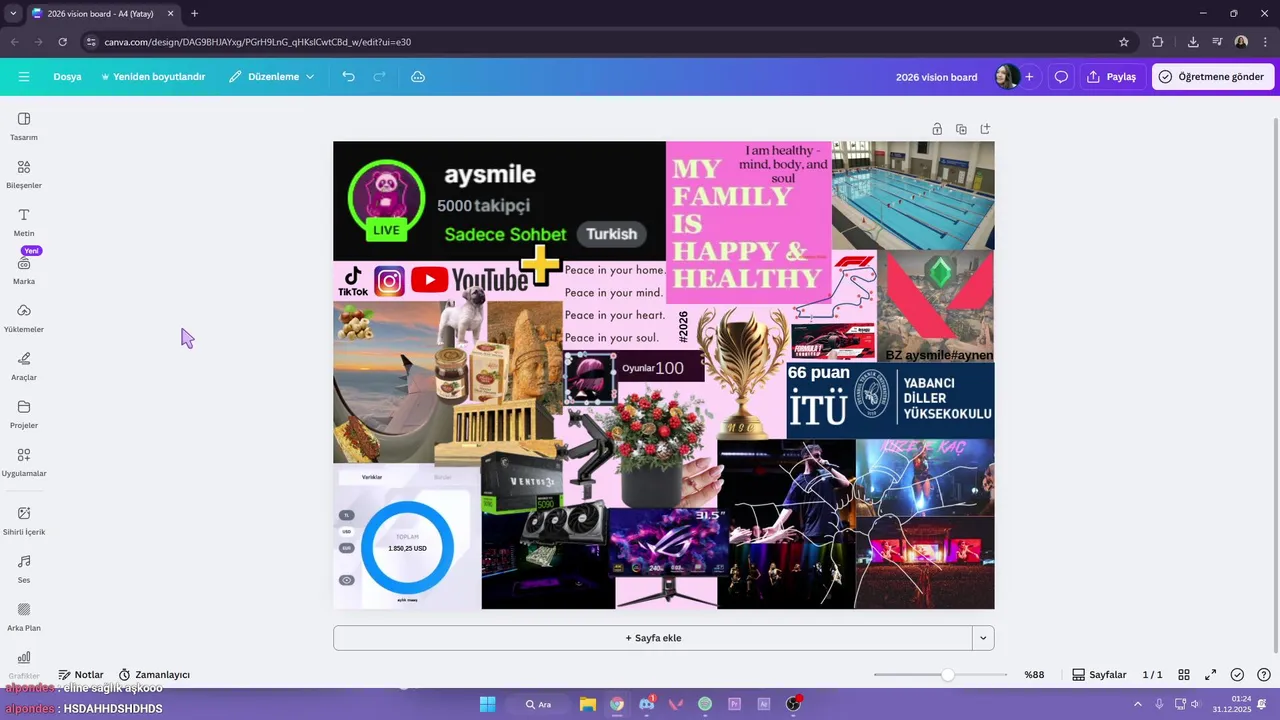This screenshot has height=720, width=1280.
Task: Click Öğretmene gönder button
Action: coord(1211,77)
